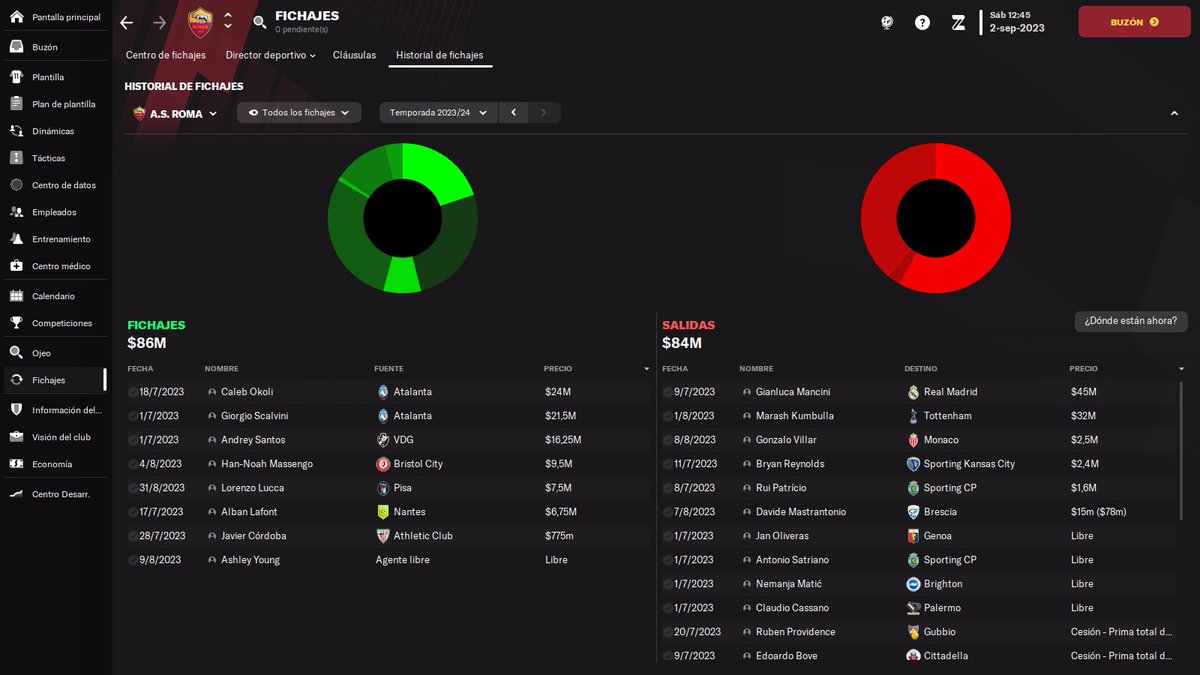This screenshot has height=675, width=1200.
Task: Open Todos los fichajes filter dropdown
Action: pyautogui.click(x=299, y=113)
